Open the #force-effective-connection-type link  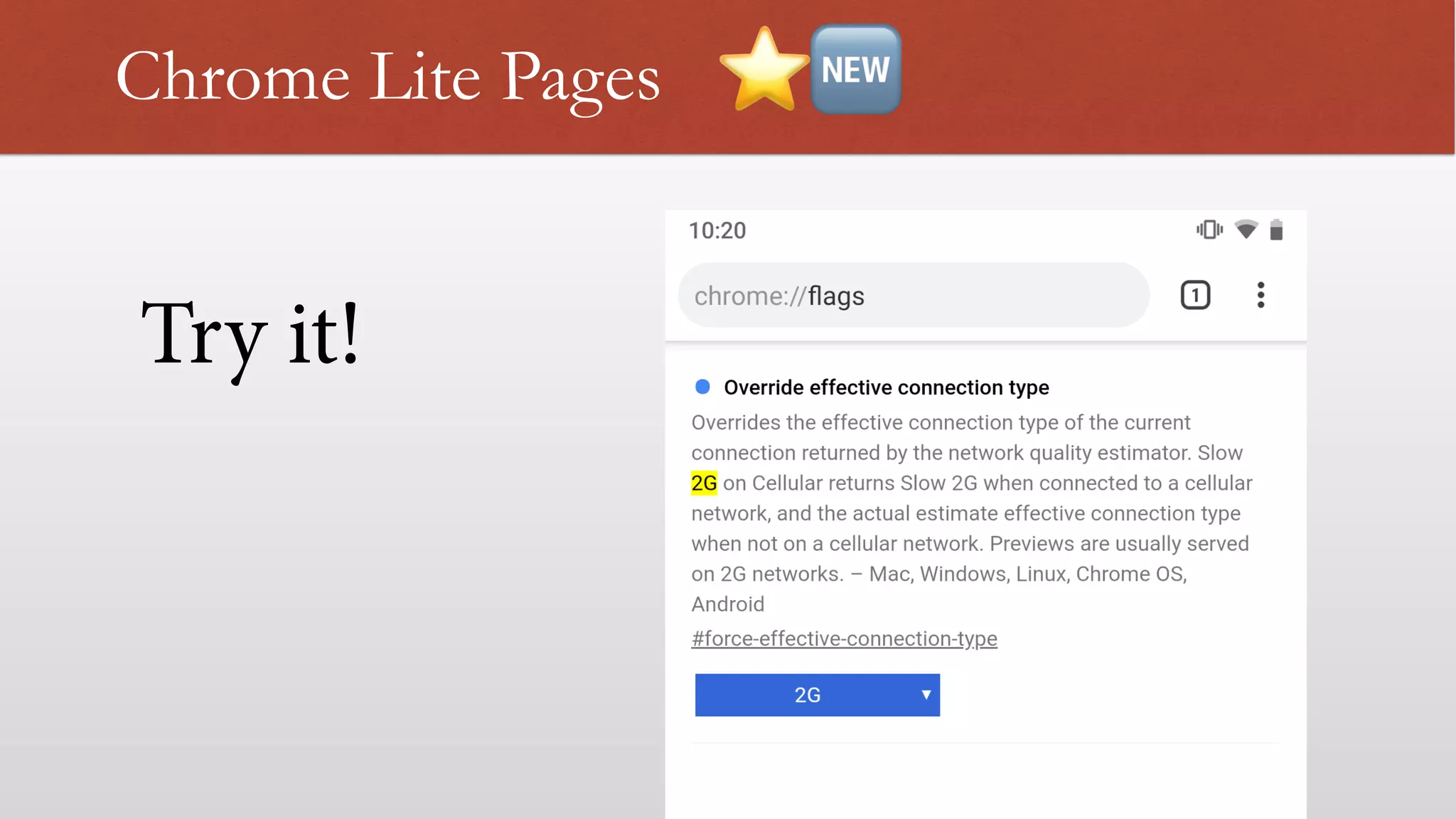[844, 638]
